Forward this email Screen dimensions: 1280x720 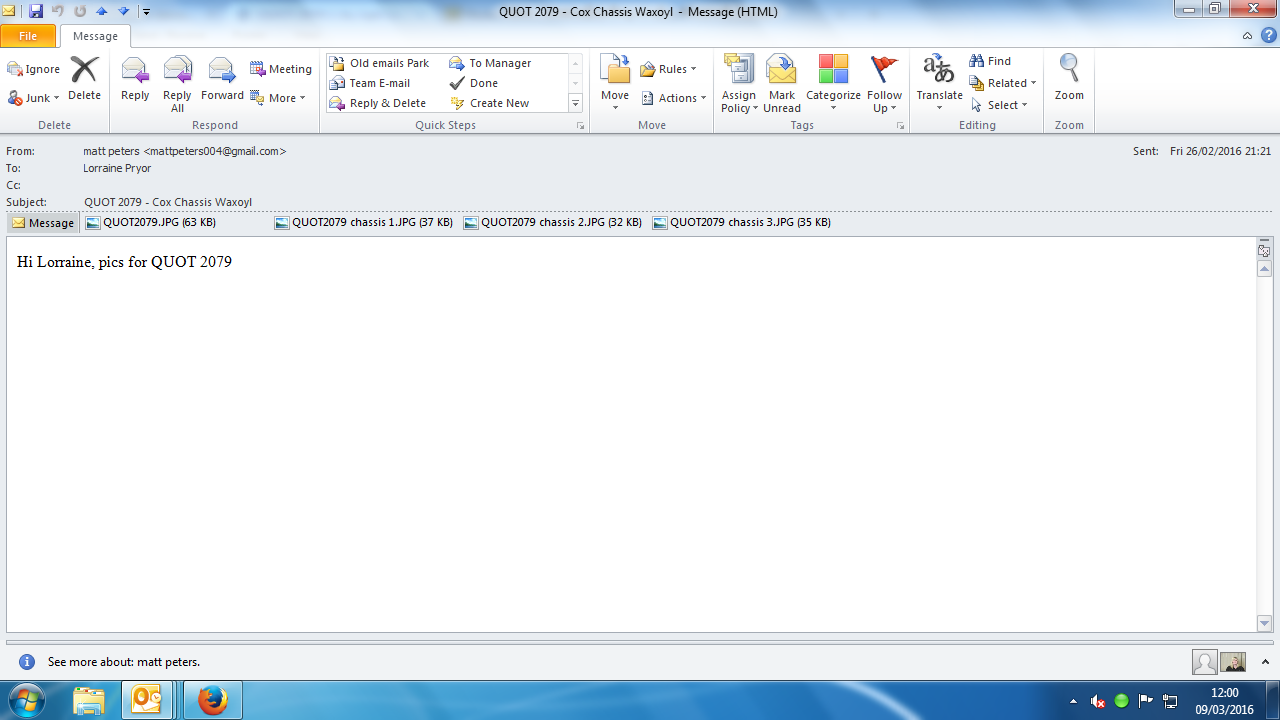222,79
